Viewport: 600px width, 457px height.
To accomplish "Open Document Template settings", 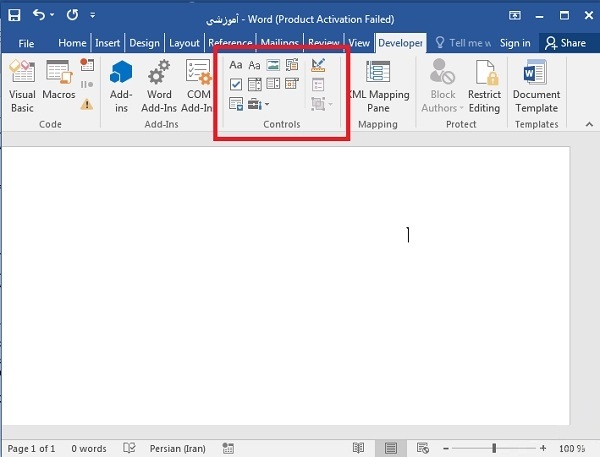I will point(537,85).
